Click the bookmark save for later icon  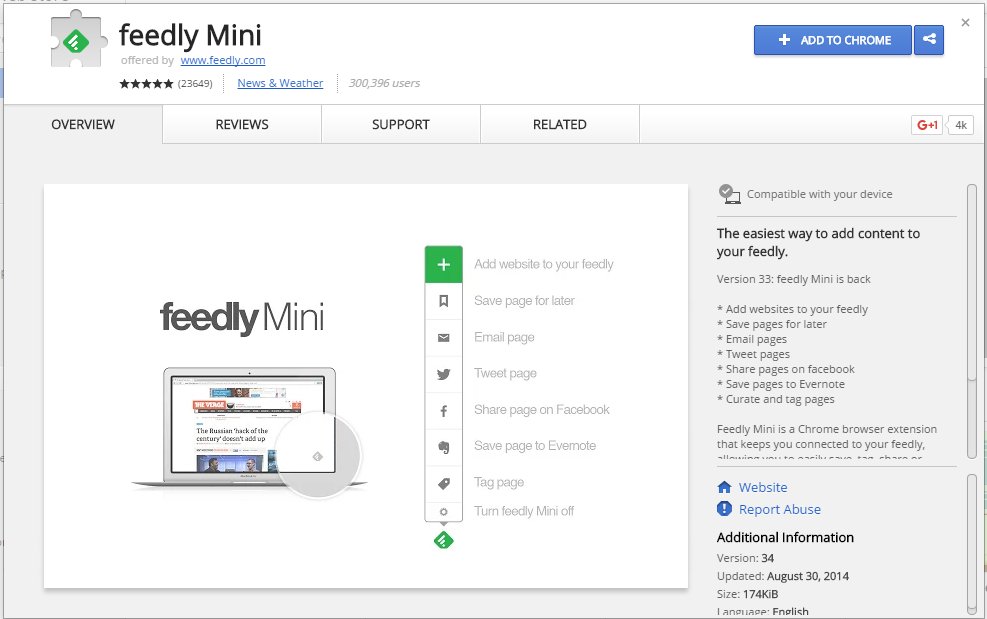click(444, 301)
